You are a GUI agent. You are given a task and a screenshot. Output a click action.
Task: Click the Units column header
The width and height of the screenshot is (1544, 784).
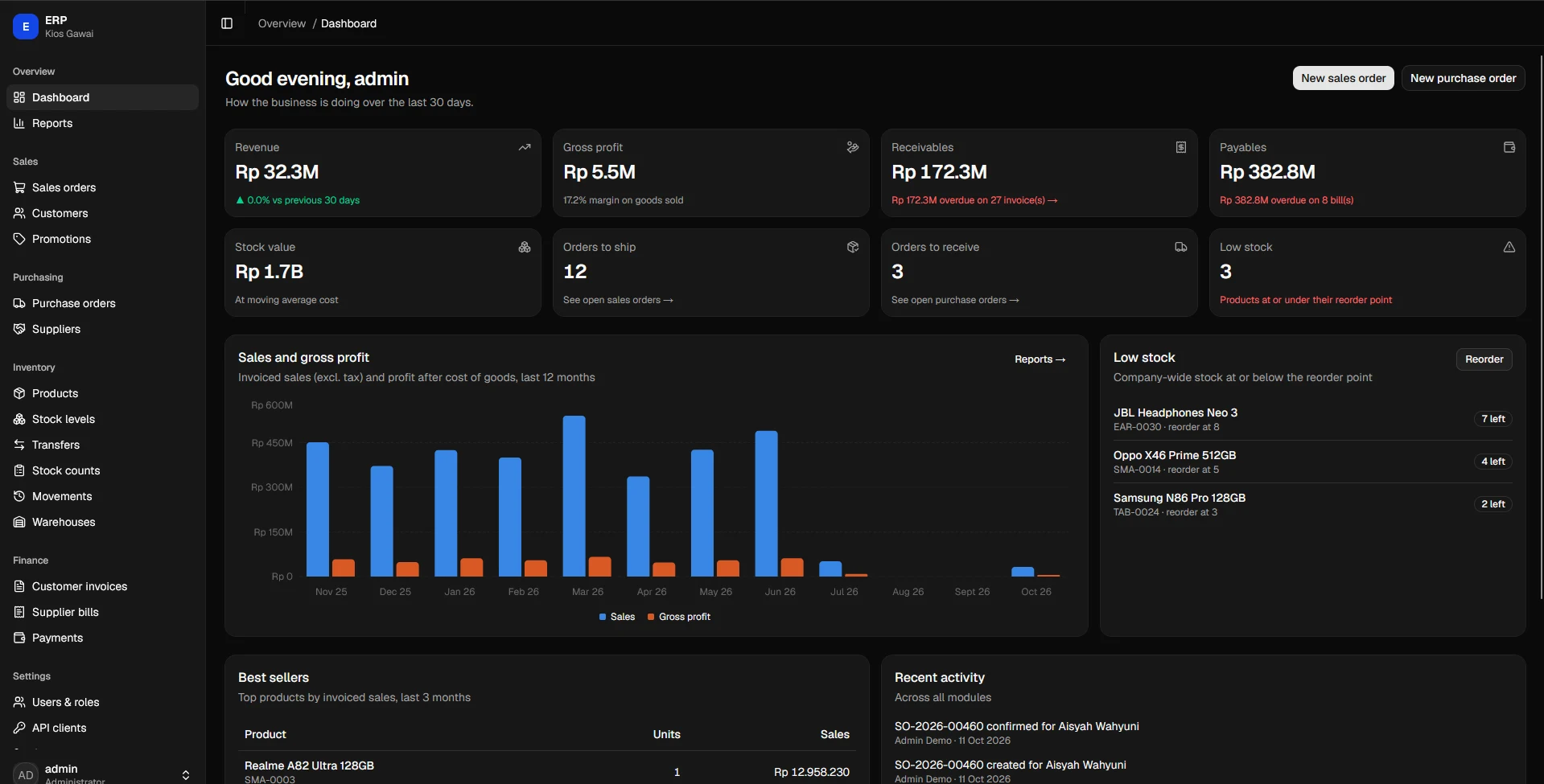[666, 734]
